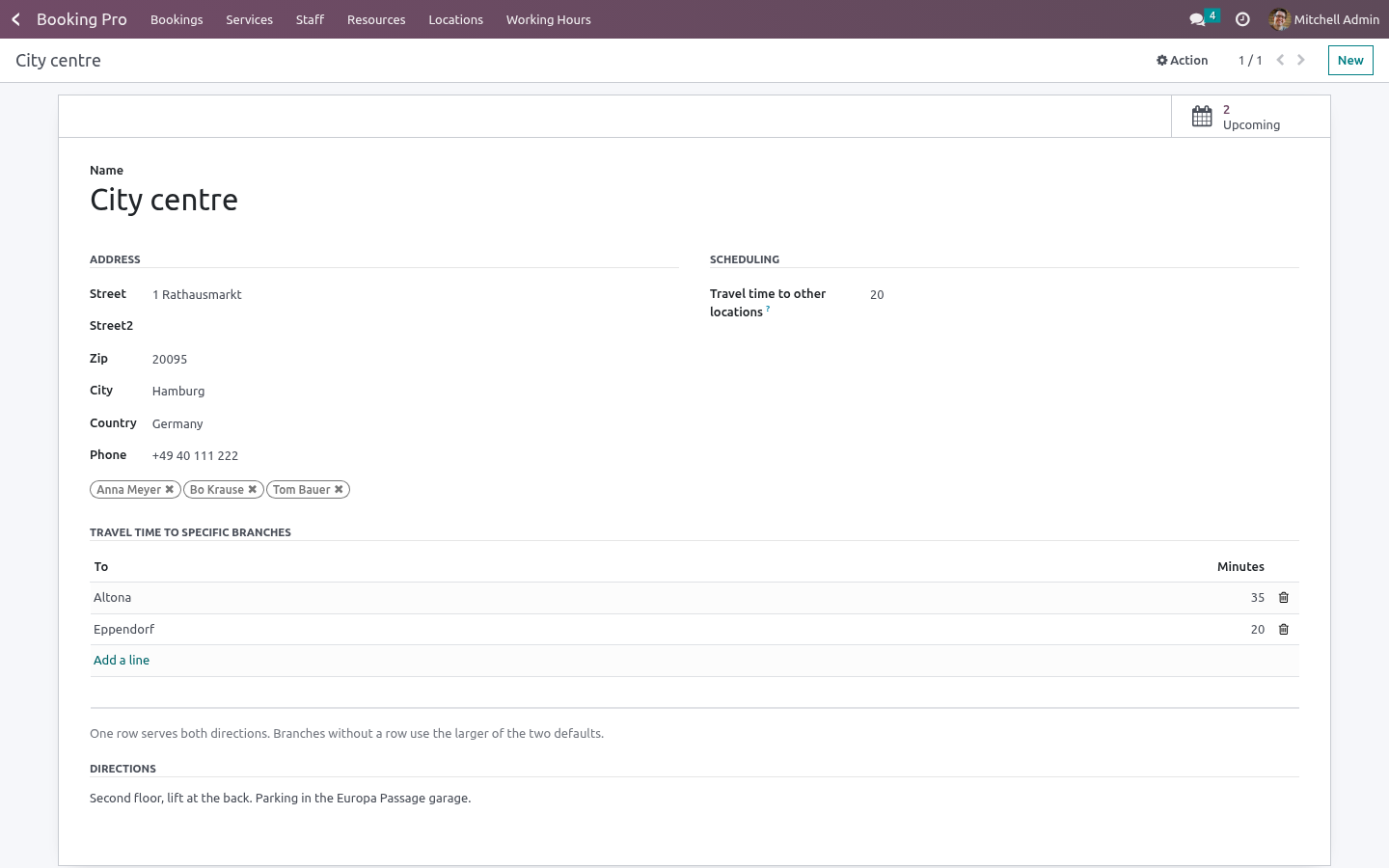
Task: Open the Services menu
Action: [249, 19]
